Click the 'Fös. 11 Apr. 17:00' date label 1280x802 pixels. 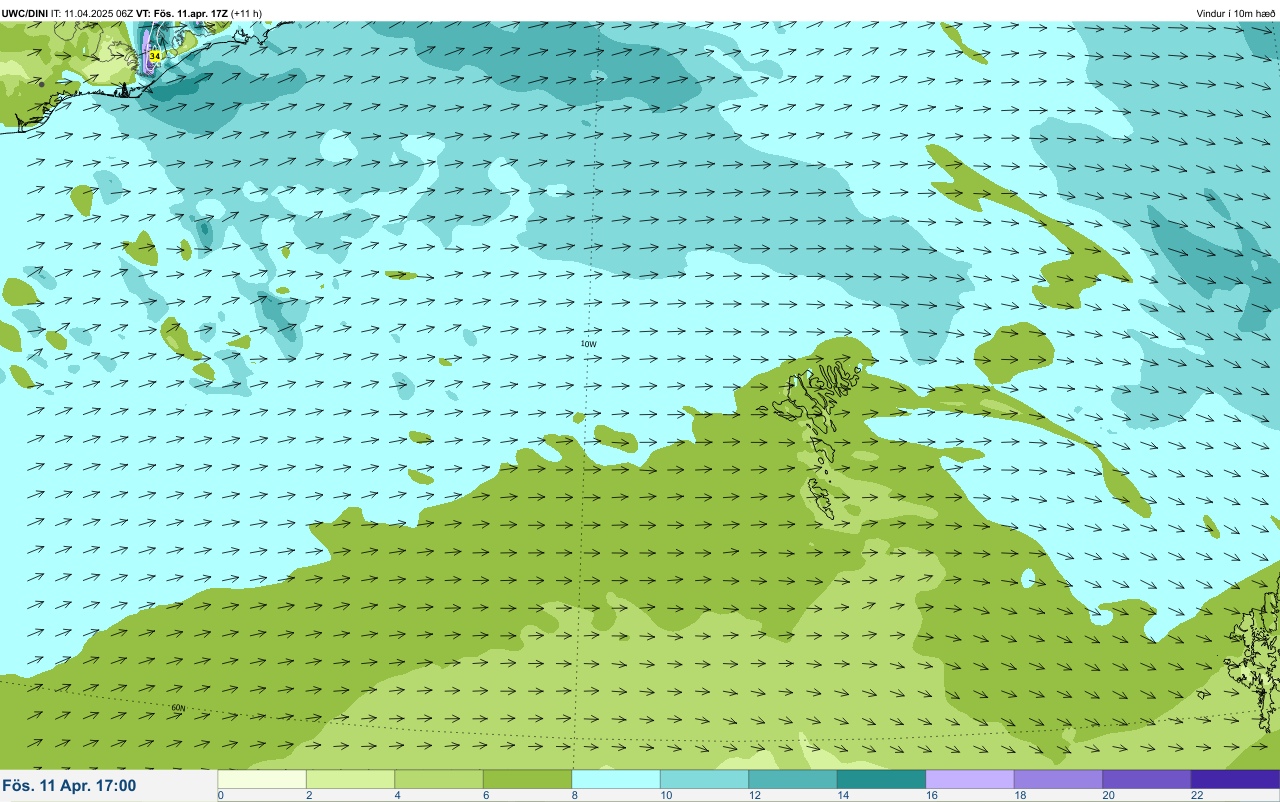pyautogui.click(x=69, y=786)
